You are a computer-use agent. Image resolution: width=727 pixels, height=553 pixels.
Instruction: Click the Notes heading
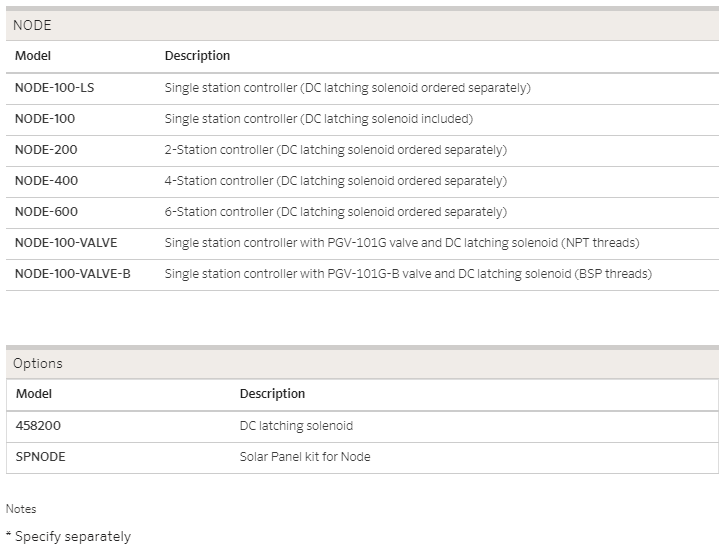21,509
